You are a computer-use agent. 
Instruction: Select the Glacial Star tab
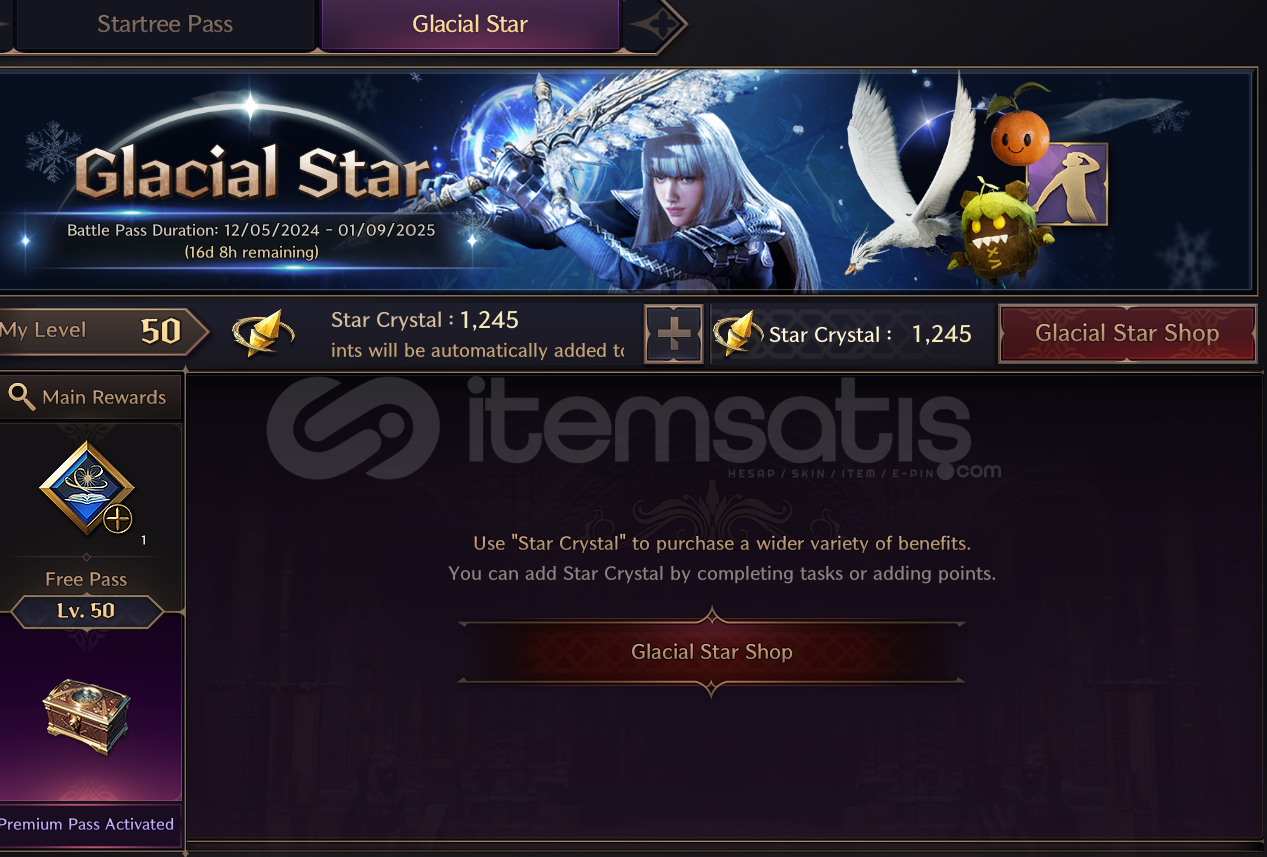click(x=470, y=25)
